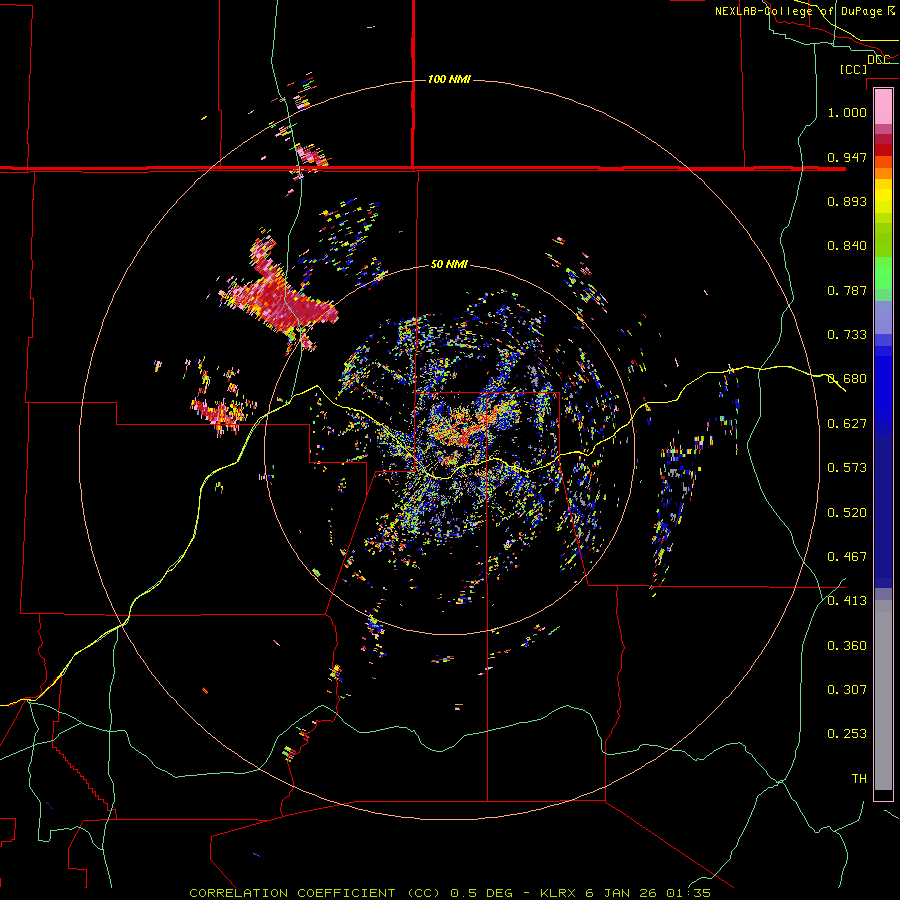
Task: Select the 0.733 scale label
Action: click(847, 334)
